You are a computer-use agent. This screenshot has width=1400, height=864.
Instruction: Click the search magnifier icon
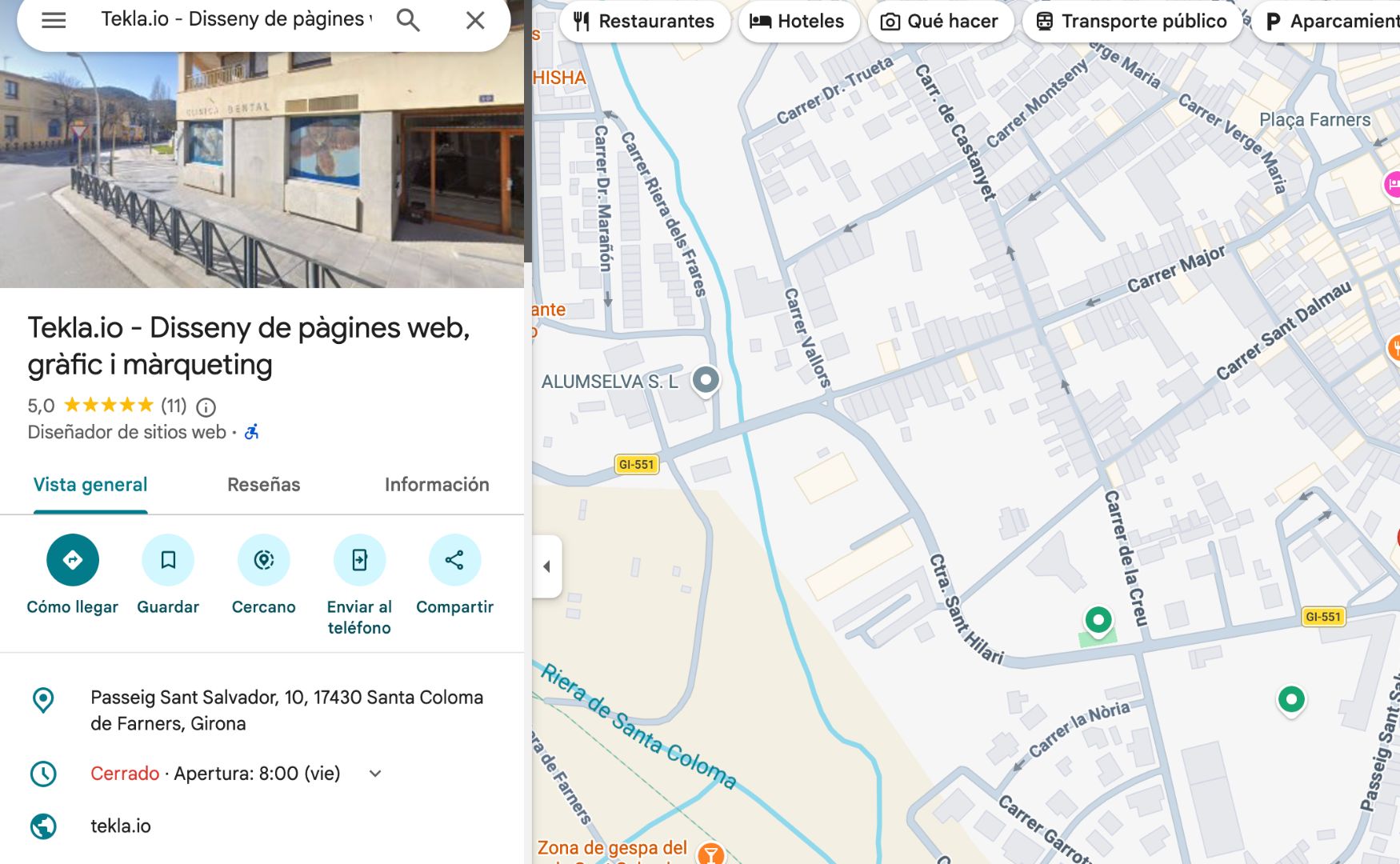coord(408,20)
